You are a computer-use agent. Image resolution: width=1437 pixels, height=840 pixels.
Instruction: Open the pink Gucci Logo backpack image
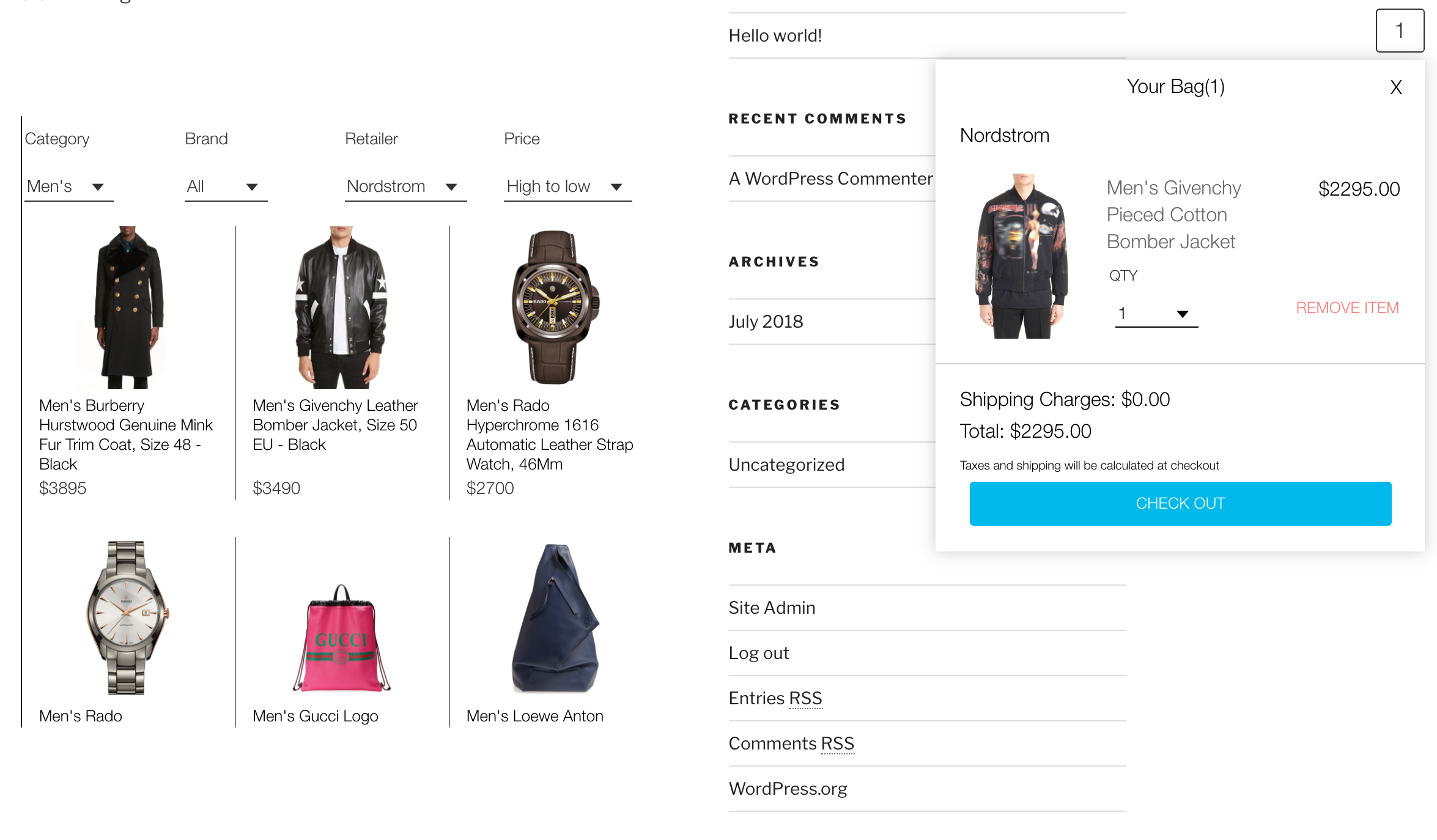click(342, 638)
